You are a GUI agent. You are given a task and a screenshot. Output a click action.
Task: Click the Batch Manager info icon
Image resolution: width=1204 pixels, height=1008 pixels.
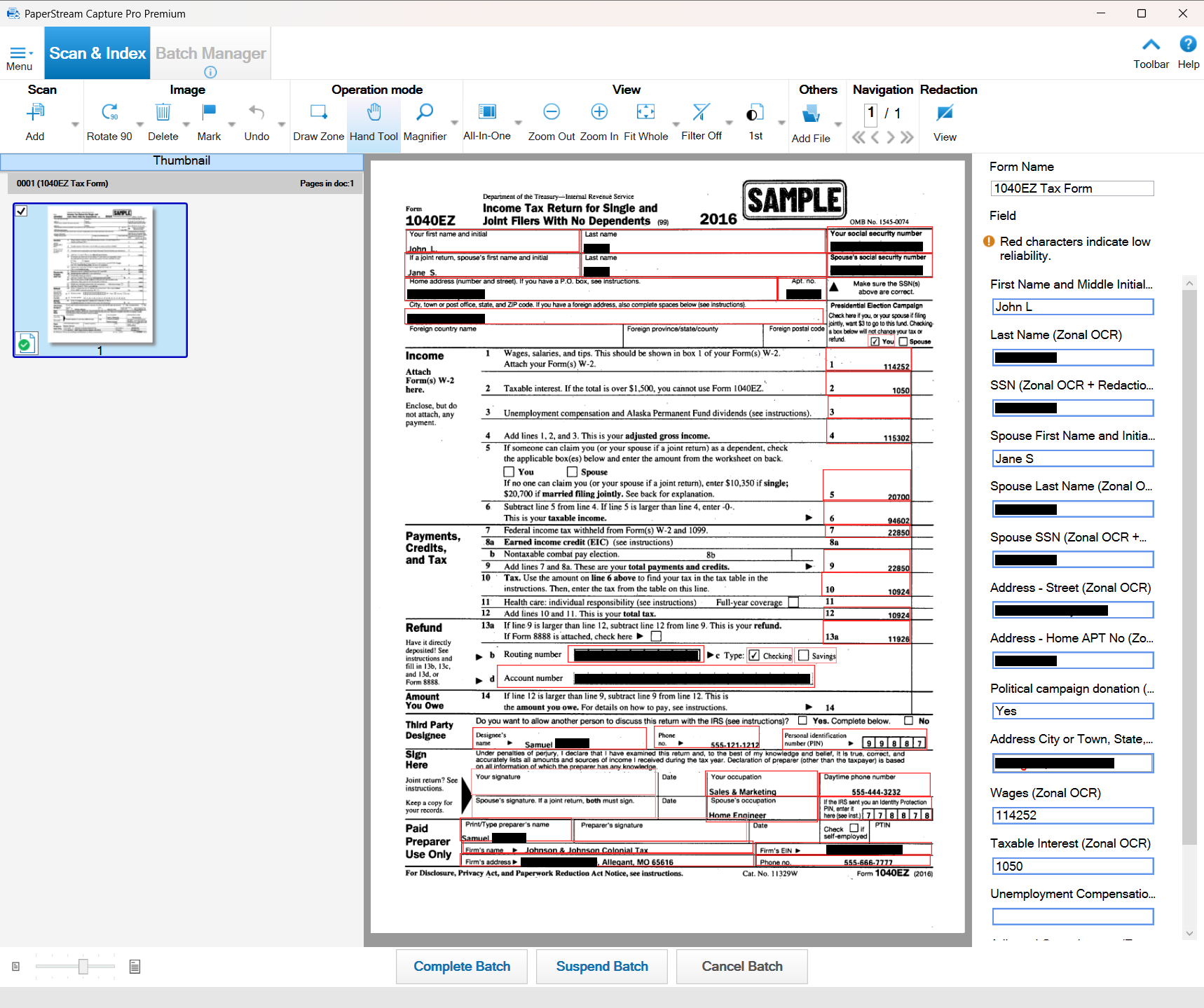(210, 72)
